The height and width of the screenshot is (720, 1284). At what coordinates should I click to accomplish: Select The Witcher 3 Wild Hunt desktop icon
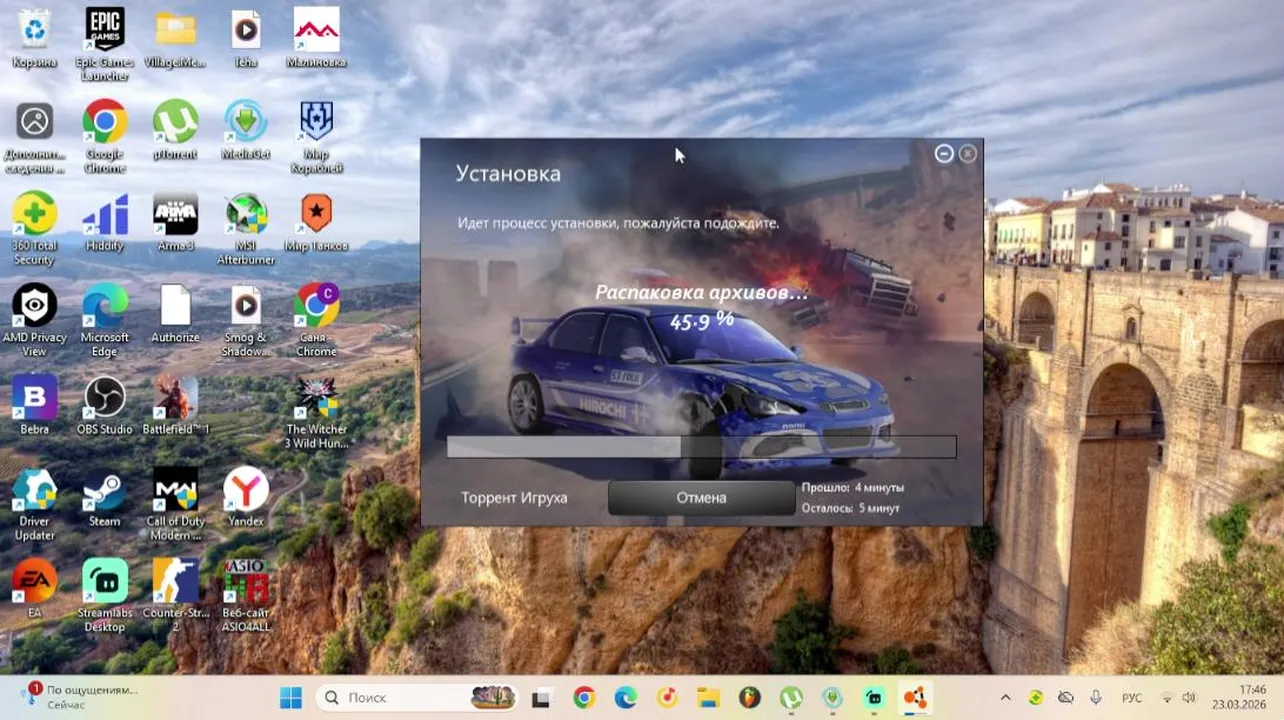pyautogui.click(x=317, y=412)
